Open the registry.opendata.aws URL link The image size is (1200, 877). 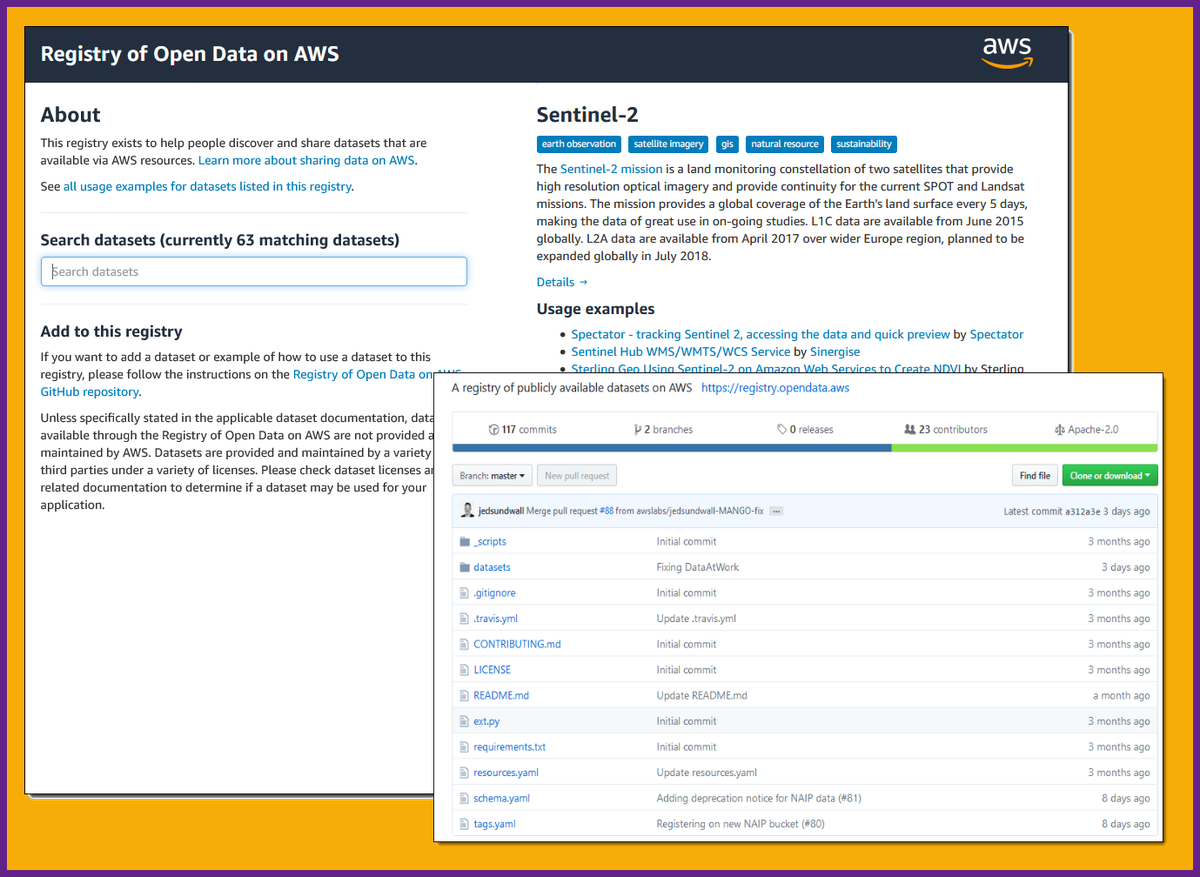click(x=775, y=388)
